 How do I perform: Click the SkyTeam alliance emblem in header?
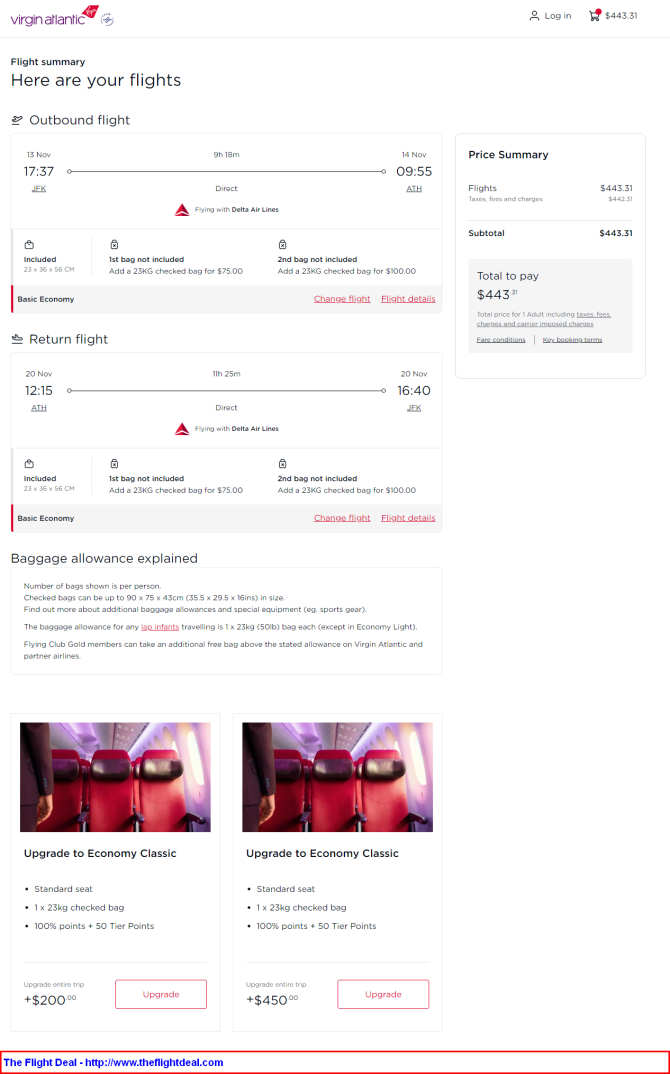(x=108, y=19)
